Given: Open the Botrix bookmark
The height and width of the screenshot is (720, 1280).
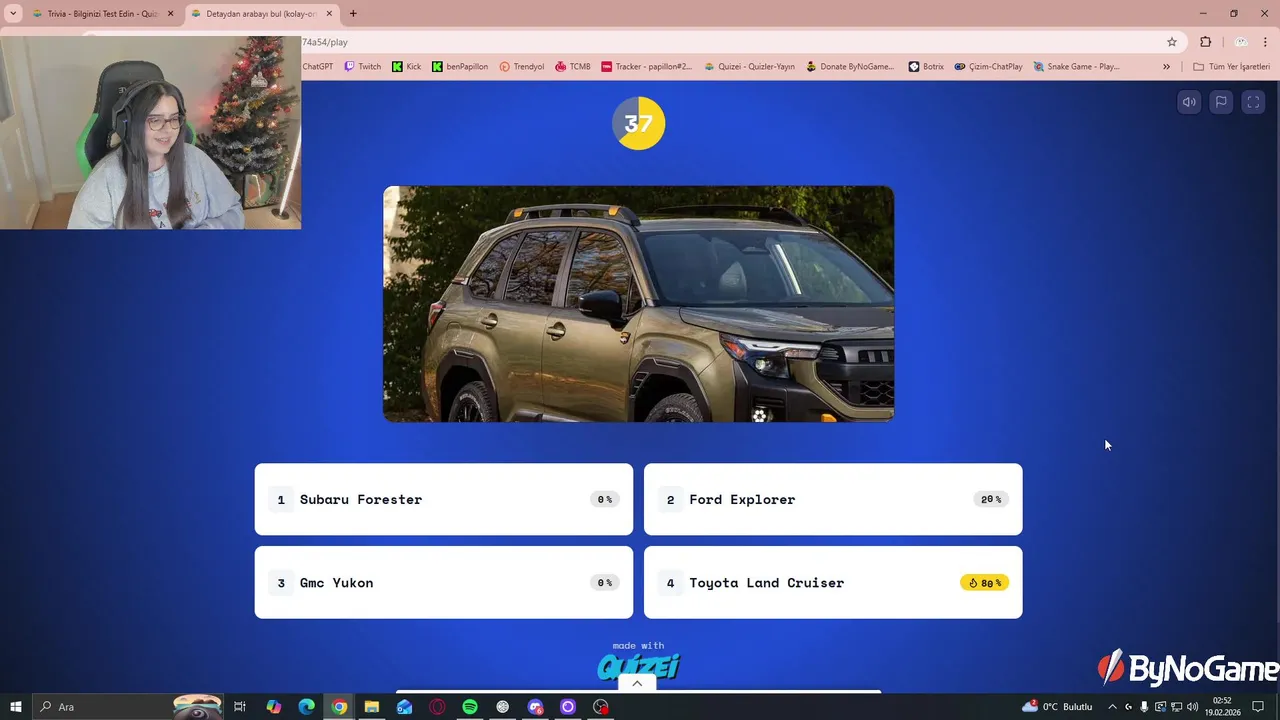Looking at the screenshot, I should pyautogui.click(x=926, y=67).
